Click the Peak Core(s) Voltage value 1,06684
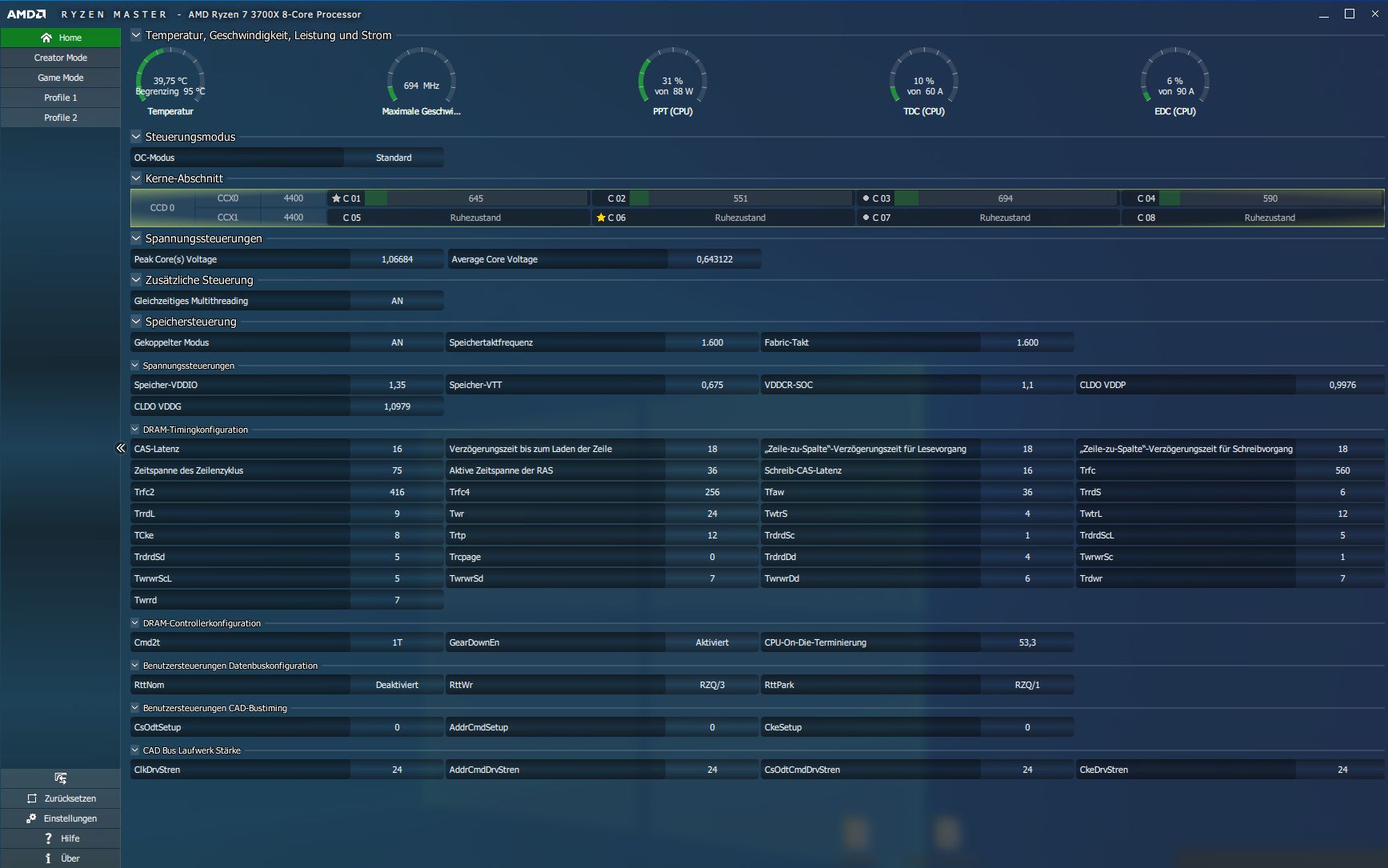 (397, 259)
